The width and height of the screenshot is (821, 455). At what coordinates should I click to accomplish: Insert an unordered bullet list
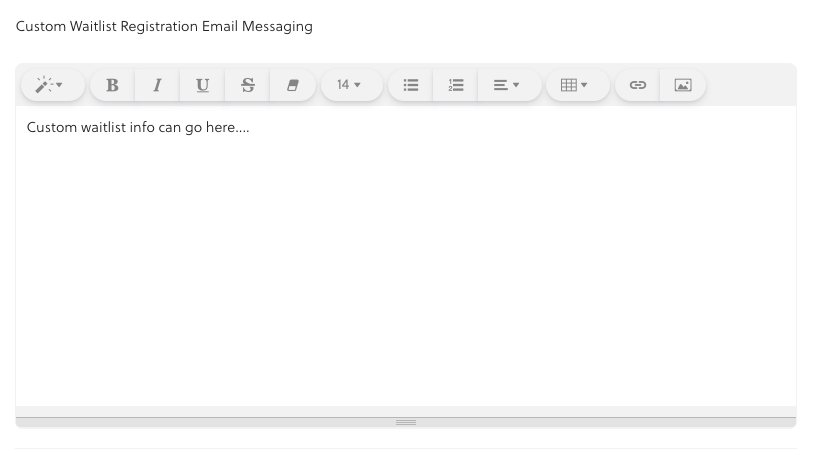click(410, 85)
